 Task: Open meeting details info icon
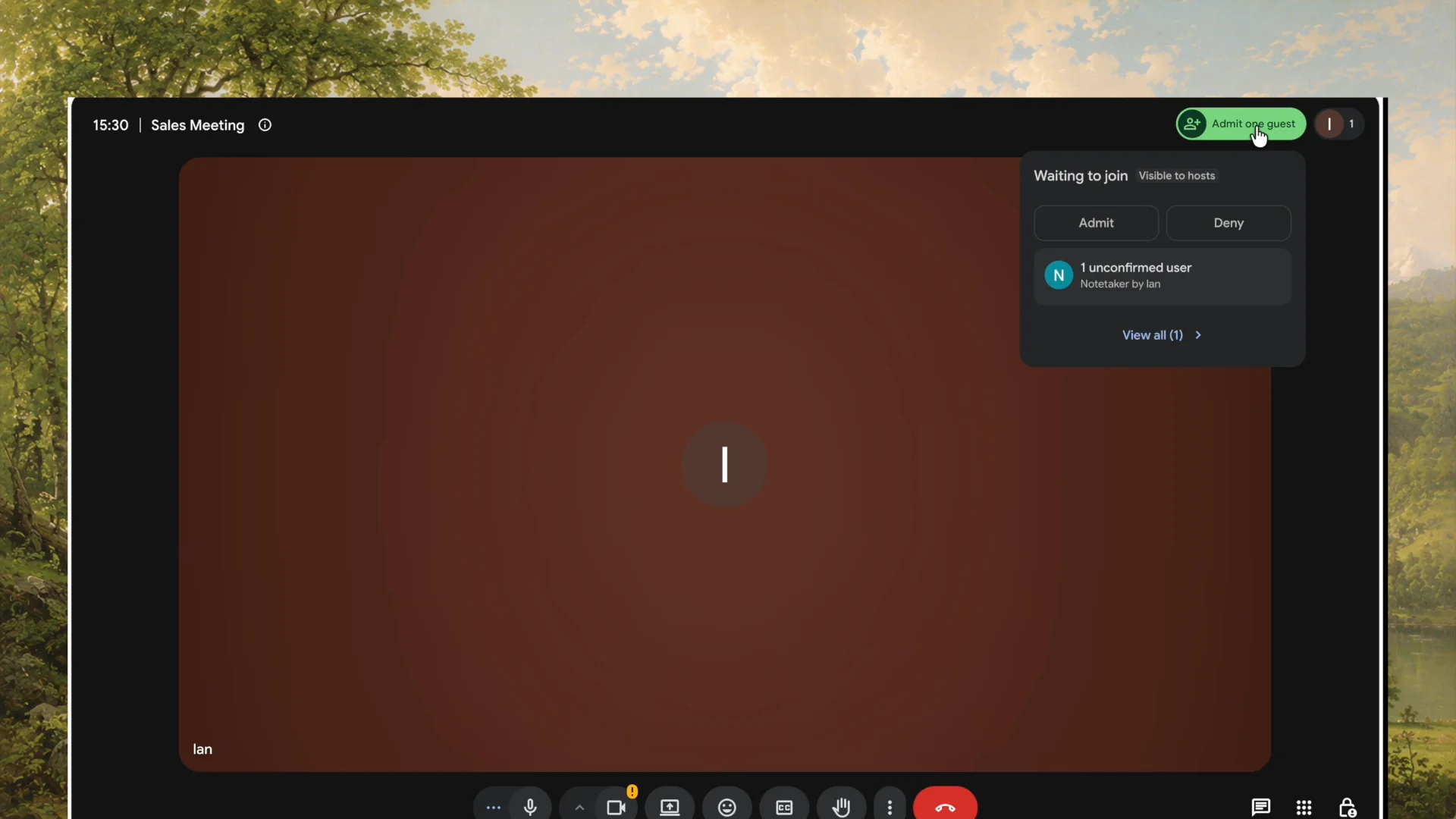click(x=265, y=125)
